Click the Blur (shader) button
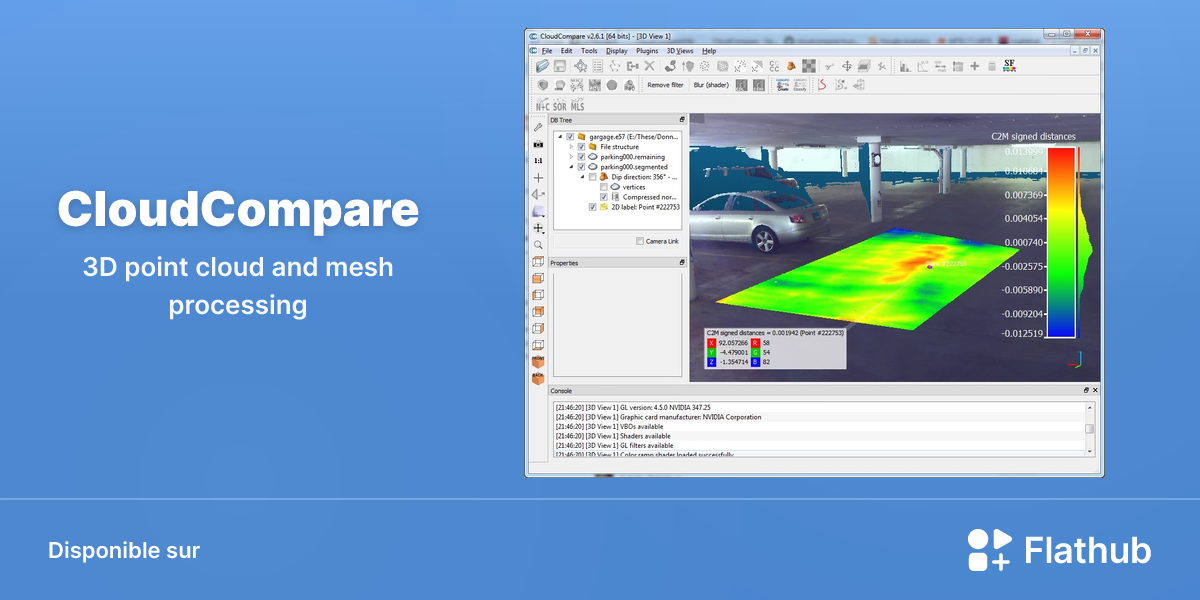 click(x=712, y=85)
